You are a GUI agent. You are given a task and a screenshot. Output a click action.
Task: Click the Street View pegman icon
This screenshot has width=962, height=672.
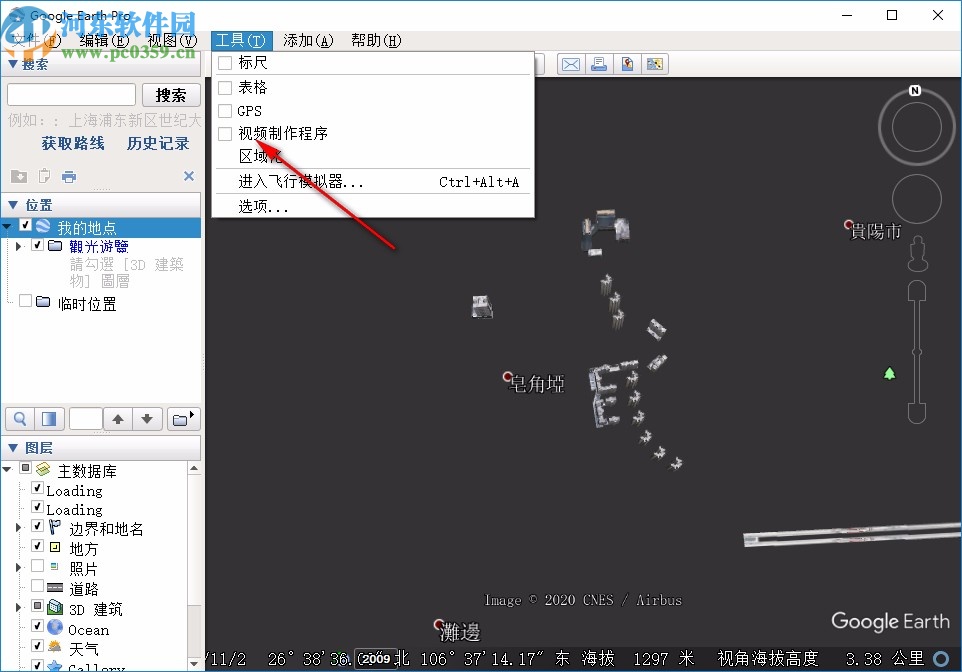pyautogui.click(x=918, y=253)
